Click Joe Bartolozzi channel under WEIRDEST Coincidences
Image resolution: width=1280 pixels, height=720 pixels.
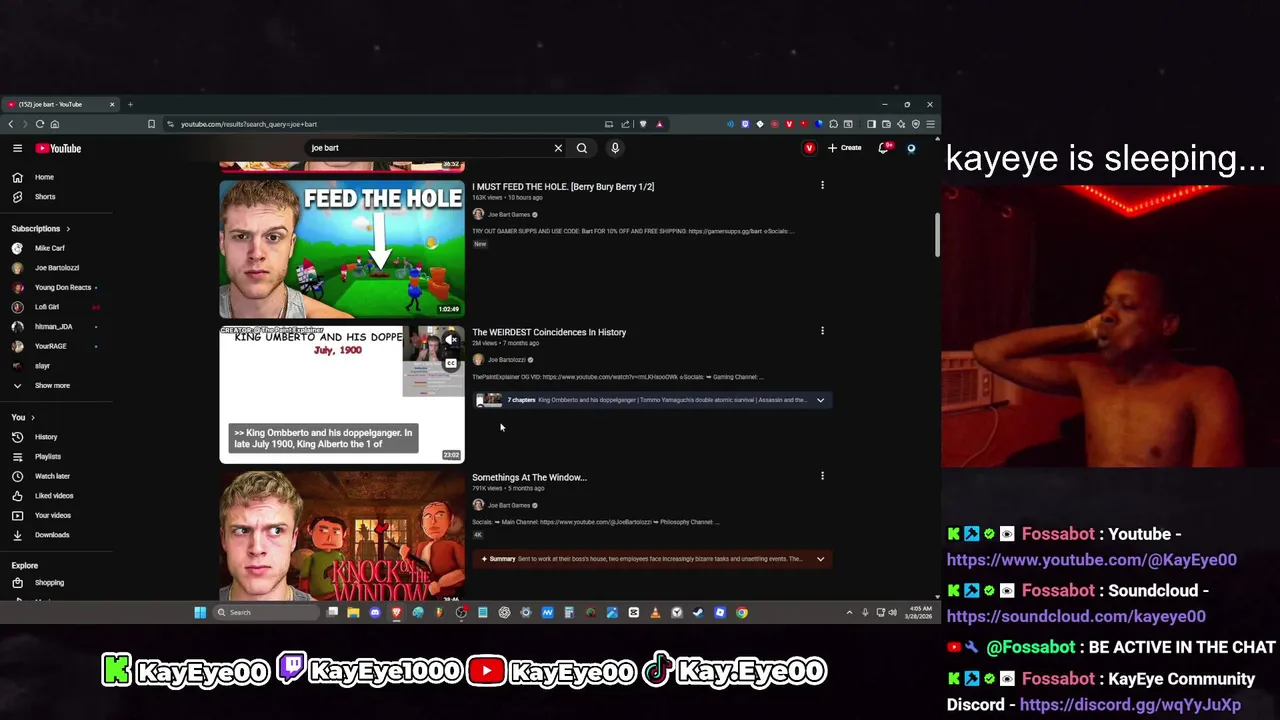(506, 360)
